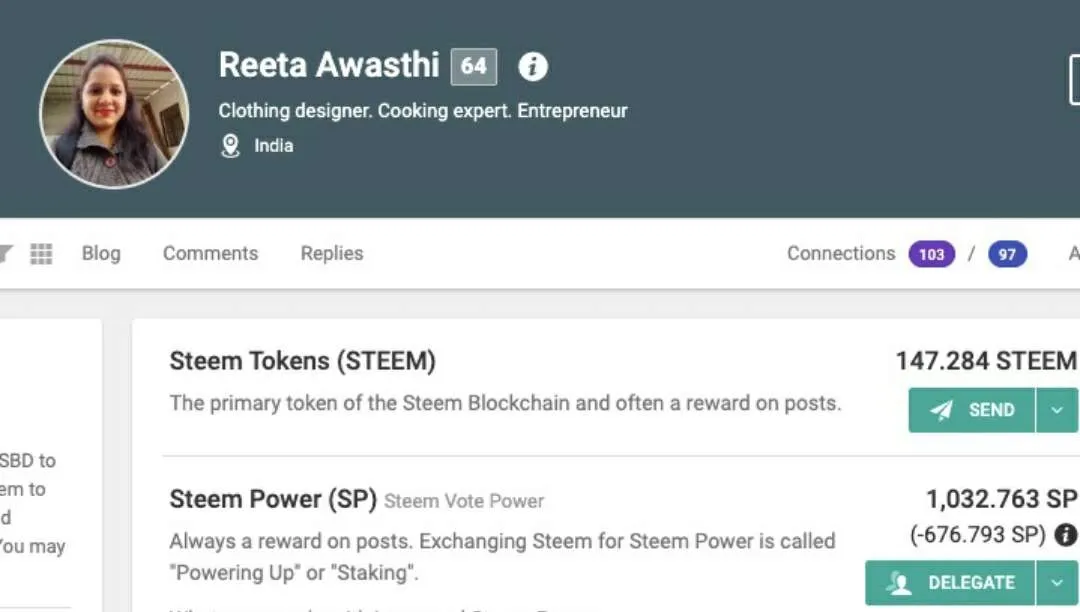Open the Connections link
The width and height of the screenshot is (1080, 612).
point(841,253)
